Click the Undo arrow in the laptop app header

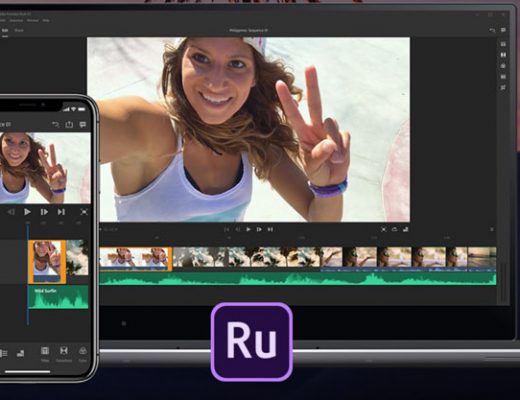pos(492,30)
